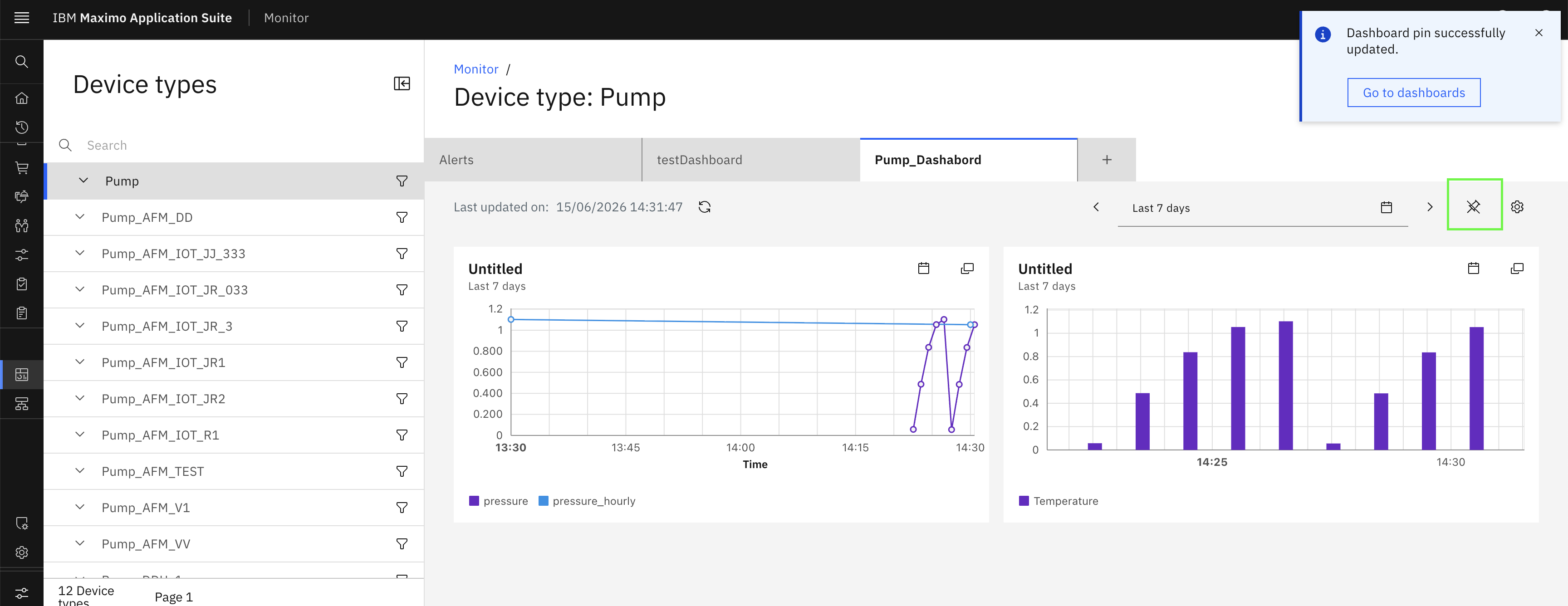This screenshot has width=1568, height=606.
Task: Expand the Temperature bar chart card
Action: pyautogui.click(x=1517, y=269)
